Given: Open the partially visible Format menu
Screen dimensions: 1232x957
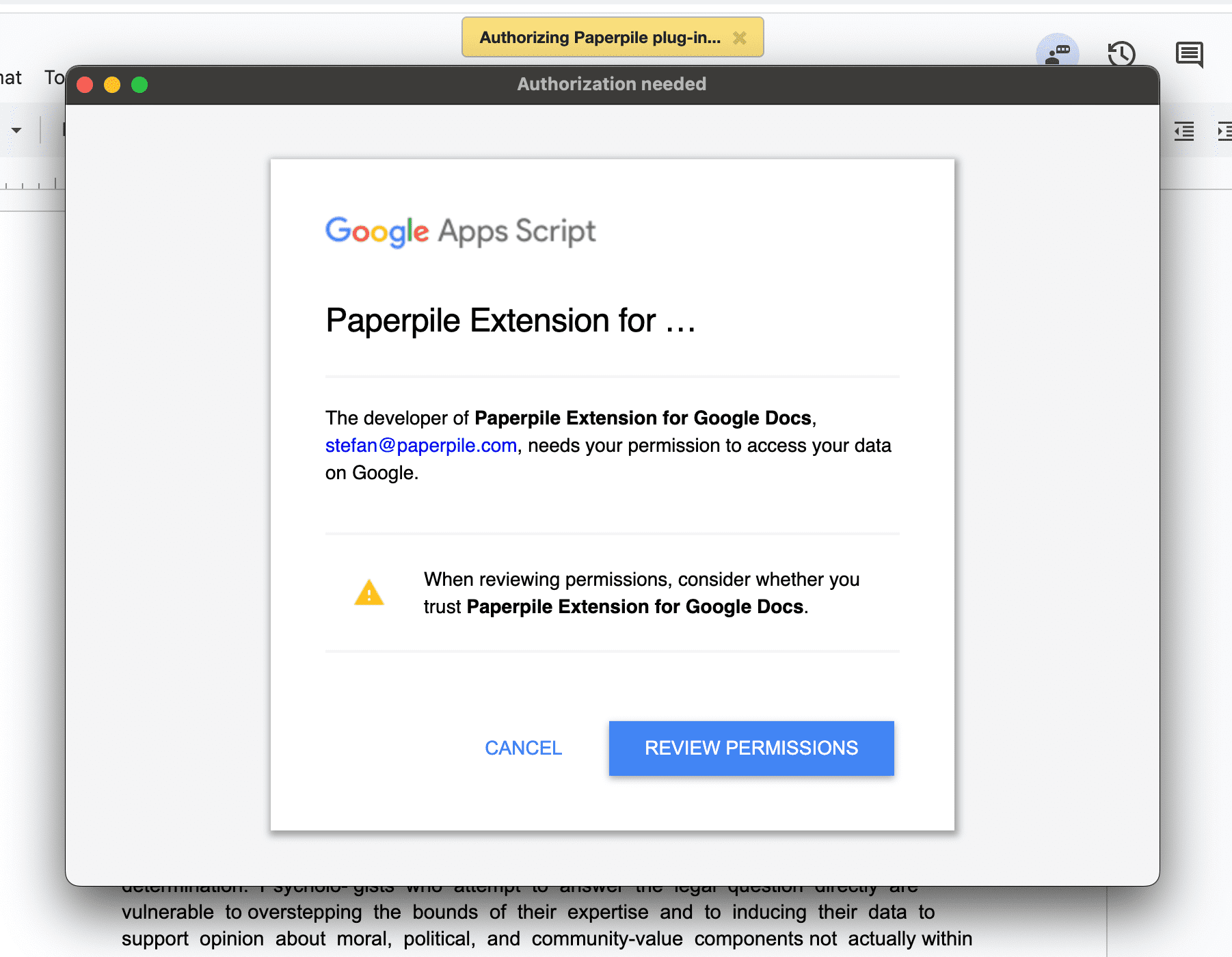Looking at the screenshot, I should (x=11, y=77).
